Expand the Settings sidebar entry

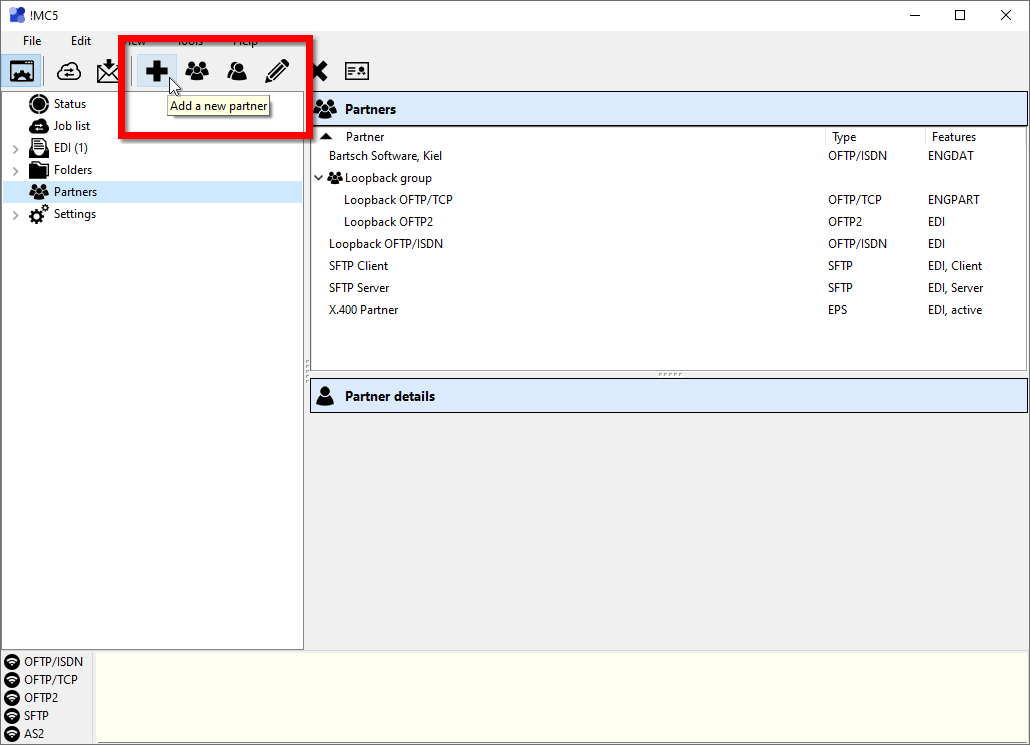[15, 213]
